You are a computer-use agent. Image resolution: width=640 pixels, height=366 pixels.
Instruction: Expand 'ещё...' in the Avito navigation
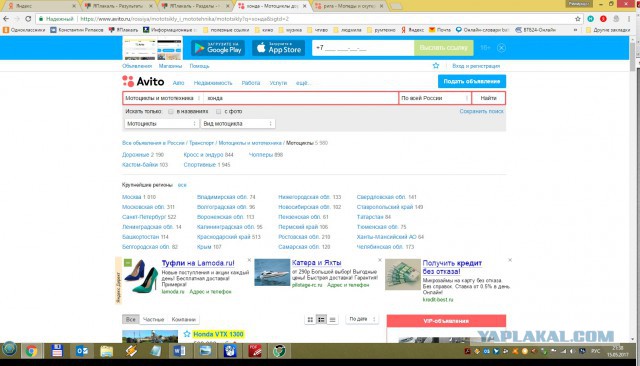pos(303,83)
